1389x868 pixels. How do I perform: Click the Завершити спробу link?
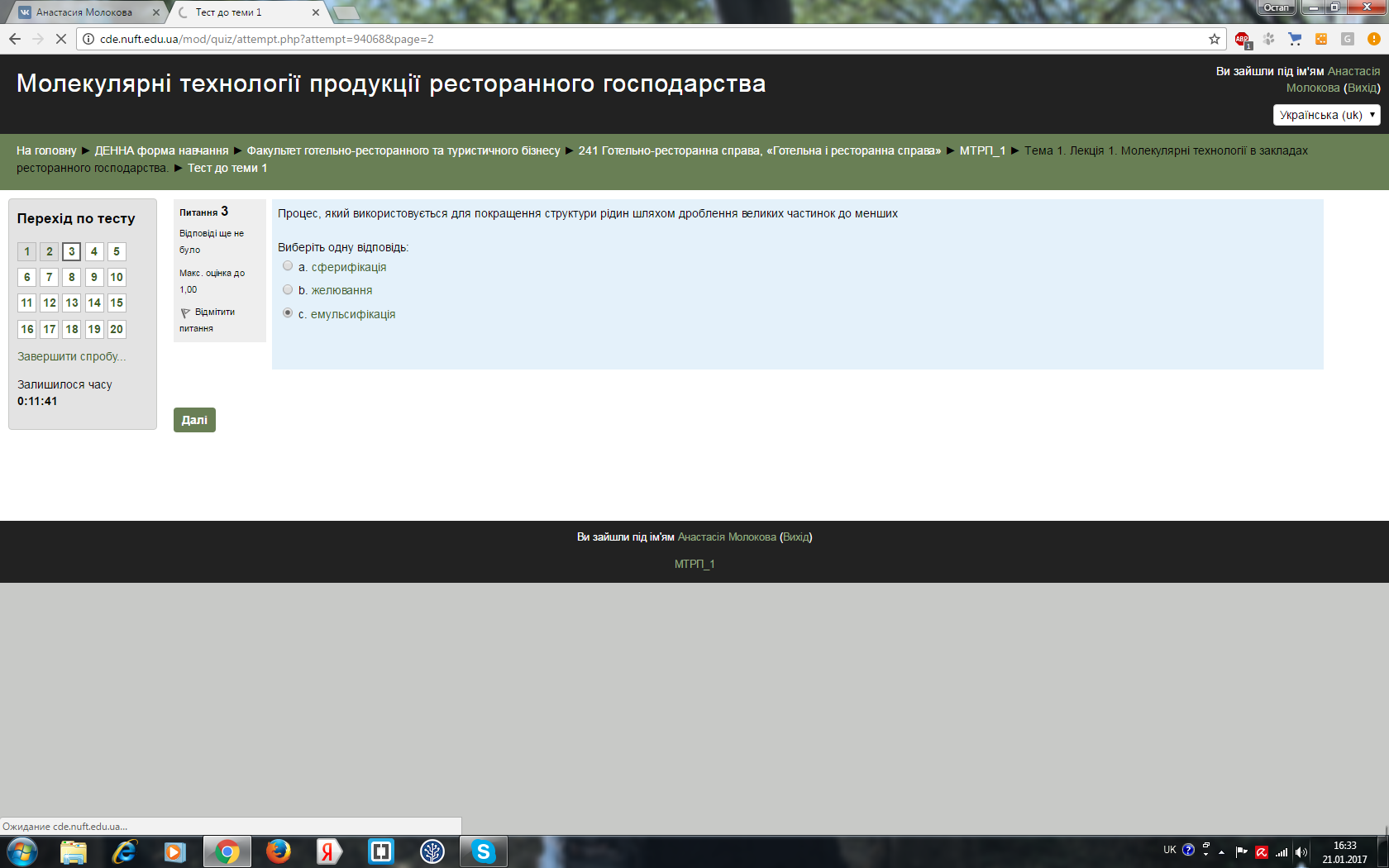(72, 356)
